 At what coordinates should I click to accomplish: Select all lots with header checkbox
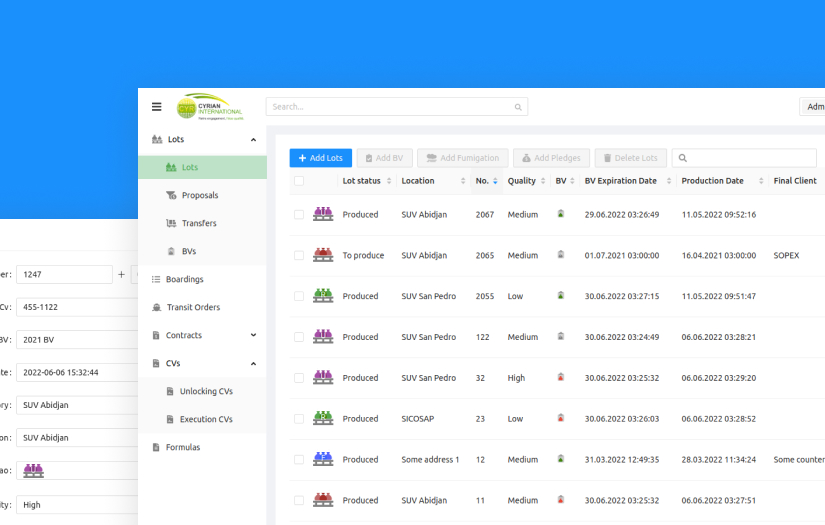point(299,181)
